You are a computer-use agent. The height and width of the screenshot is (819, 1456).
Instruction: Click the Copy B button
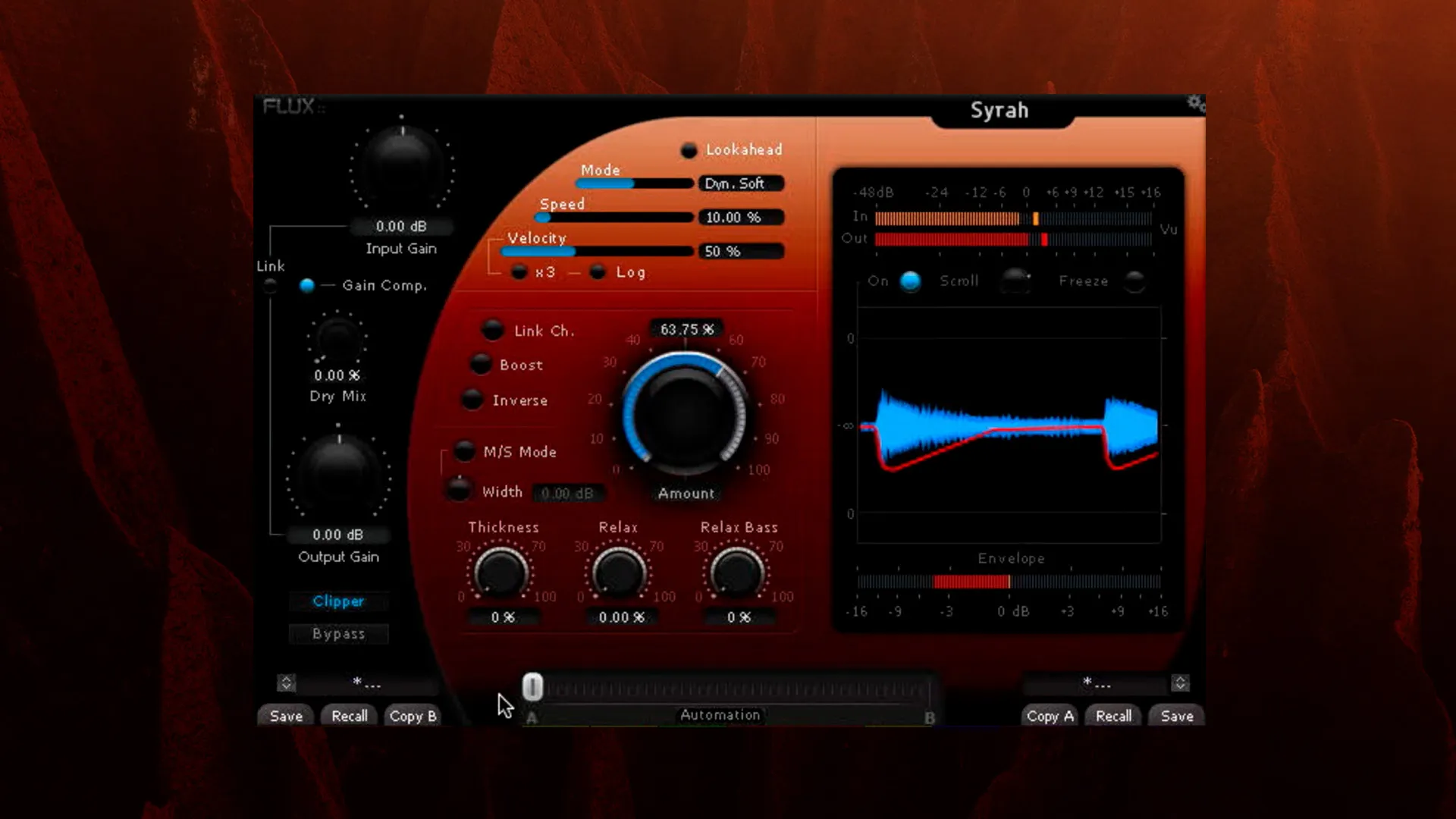click(x=413, y=716)
